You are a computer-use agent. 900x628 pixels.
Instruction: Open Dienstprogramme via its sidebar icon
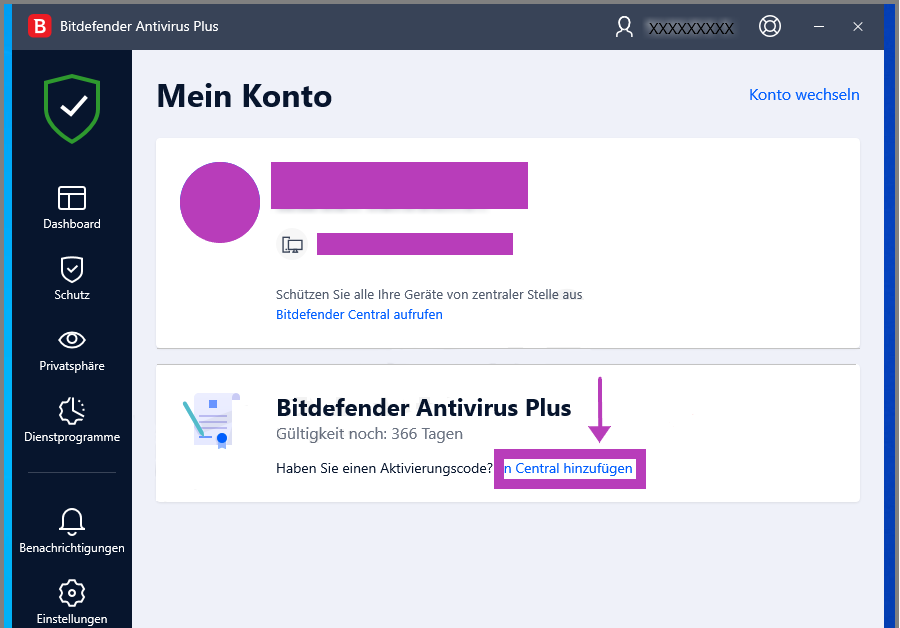click(x=71, y=410)
